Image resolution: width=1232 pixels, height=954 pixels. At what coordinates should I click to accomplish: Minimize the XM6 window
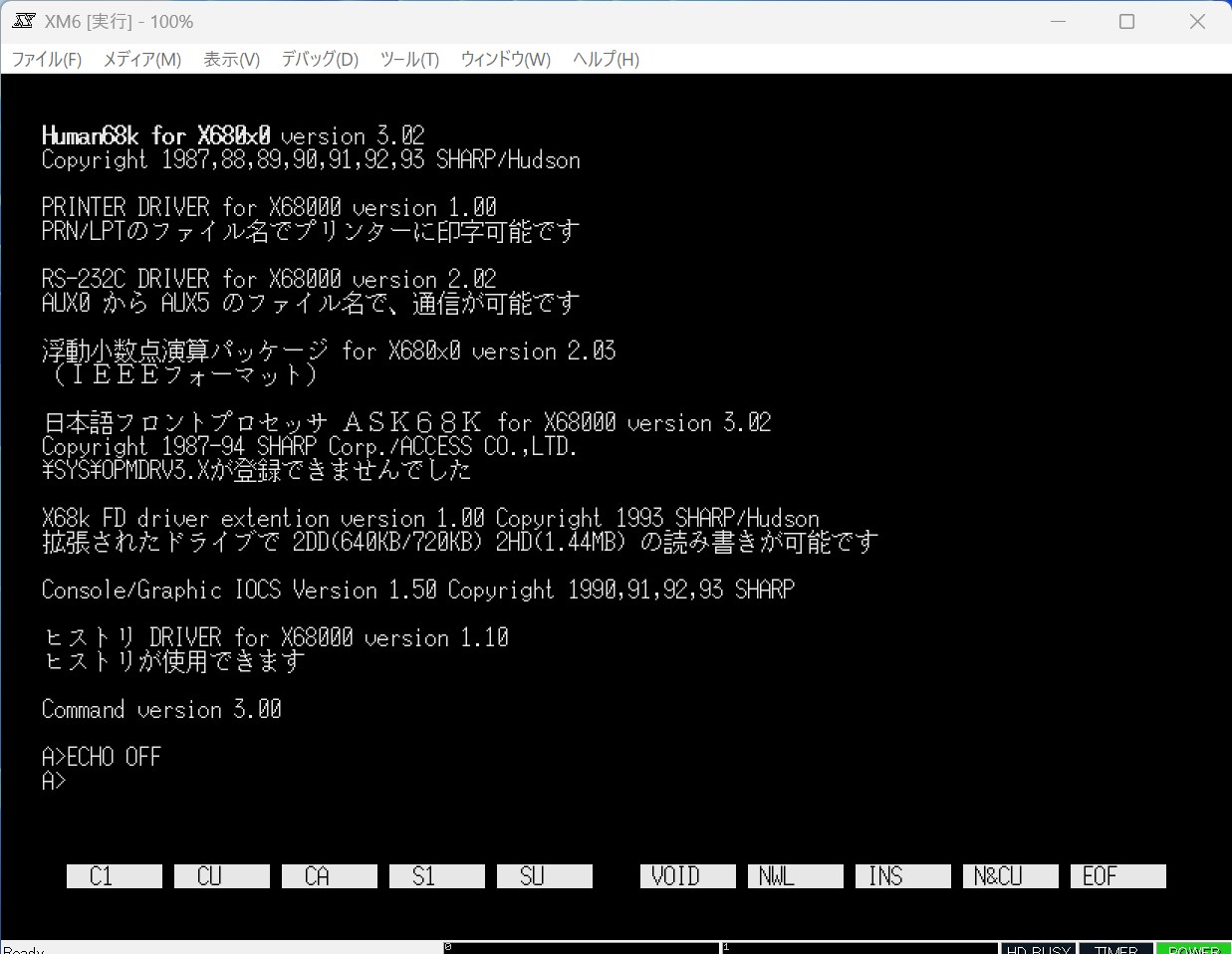click(x=1058, y=21)
